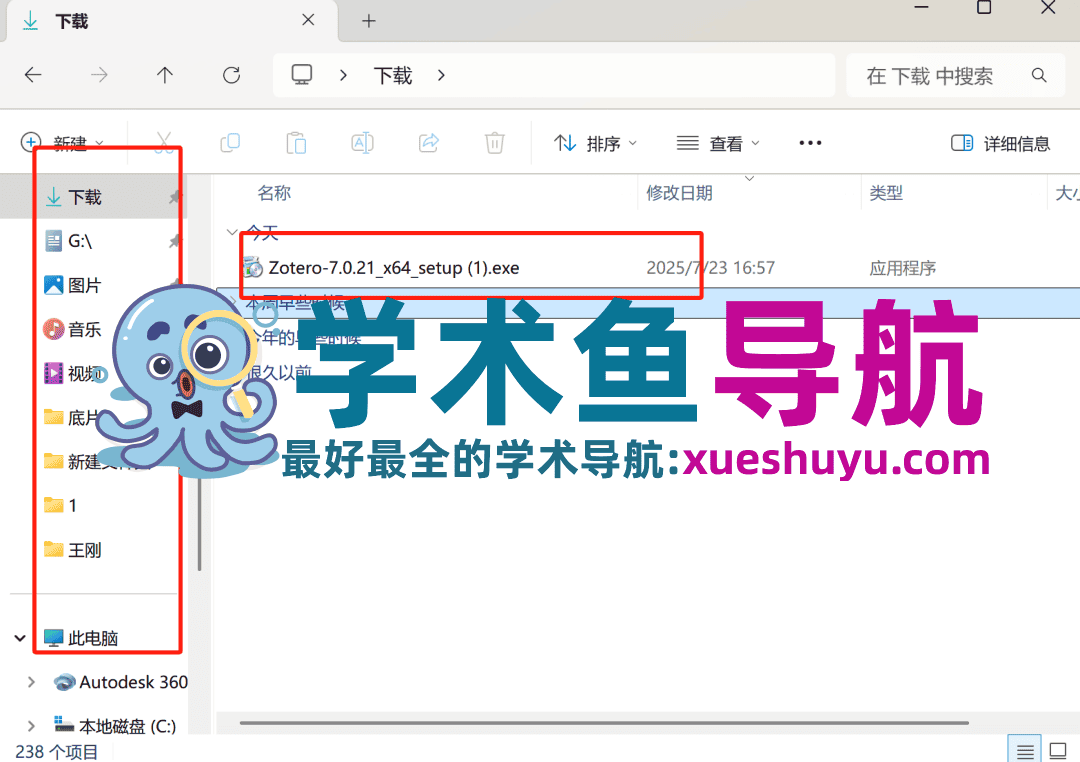Pin focus by clicking 下载 sidebar pin icon
The image size is (1080, 762).
pos(175,196)
